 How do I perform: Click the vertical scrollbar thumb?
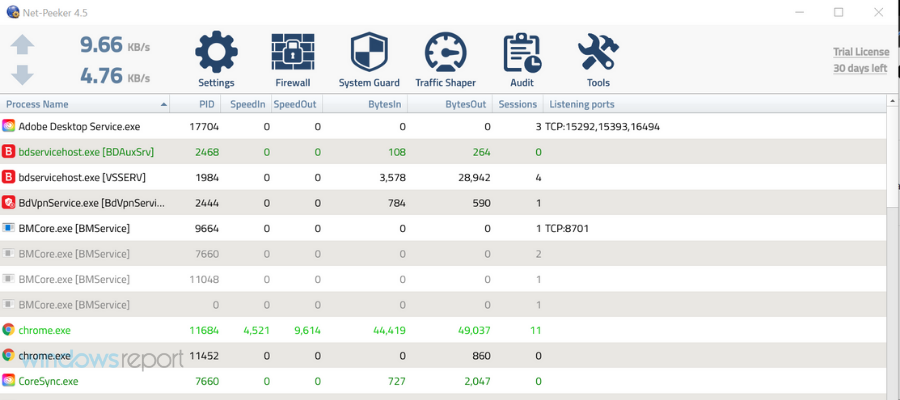click(893, 157)
